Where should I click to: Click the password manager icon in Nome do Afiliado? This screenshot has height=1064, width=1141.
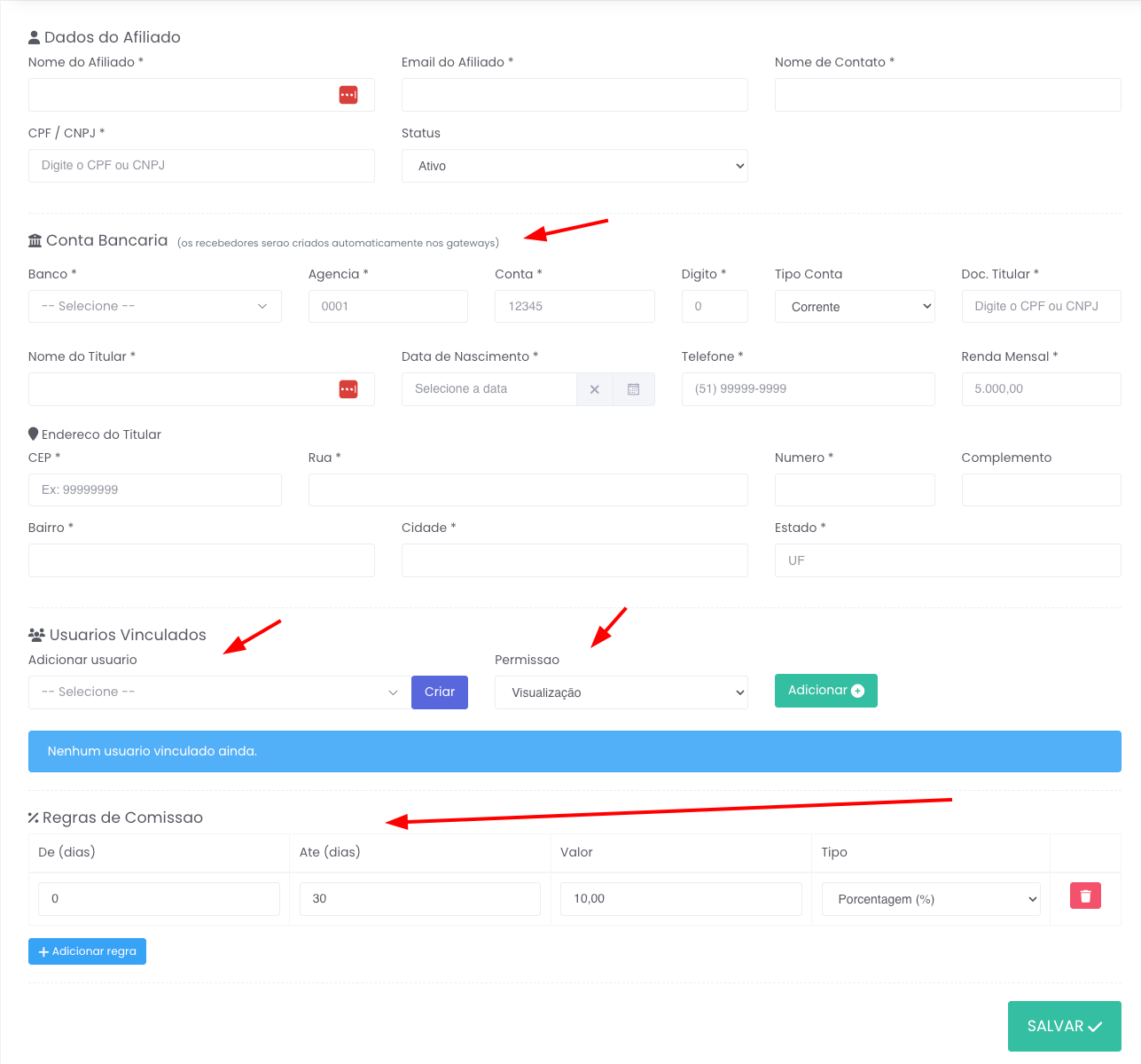(x=348, y=95)
